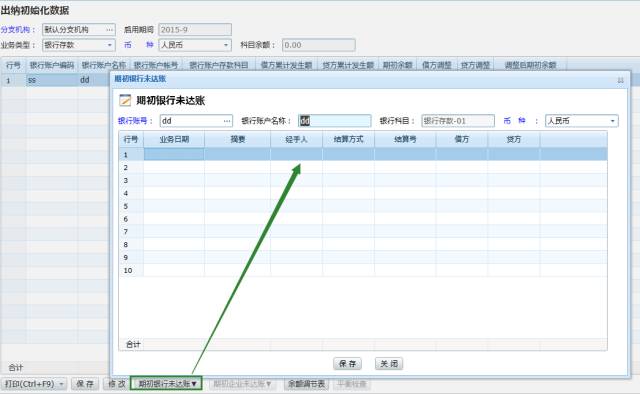Click the 结算号 column header
Viewport: 640px width, 394px height.
point(405,139)
